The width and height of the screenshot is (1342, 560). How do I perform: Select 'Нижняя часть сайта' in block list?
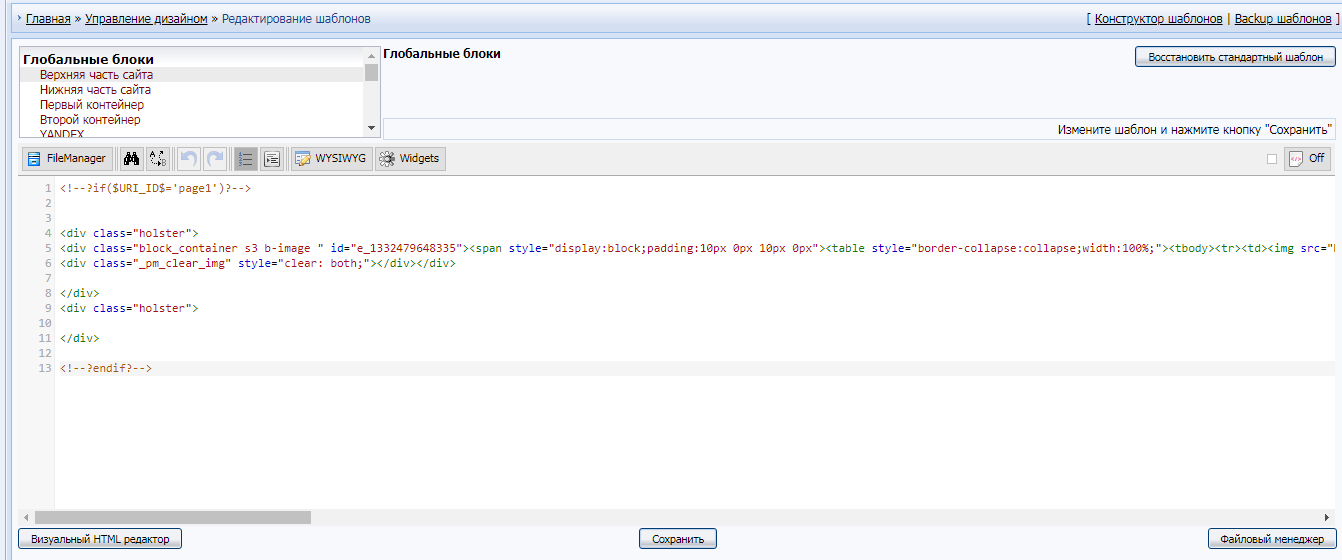click(95, 90)
